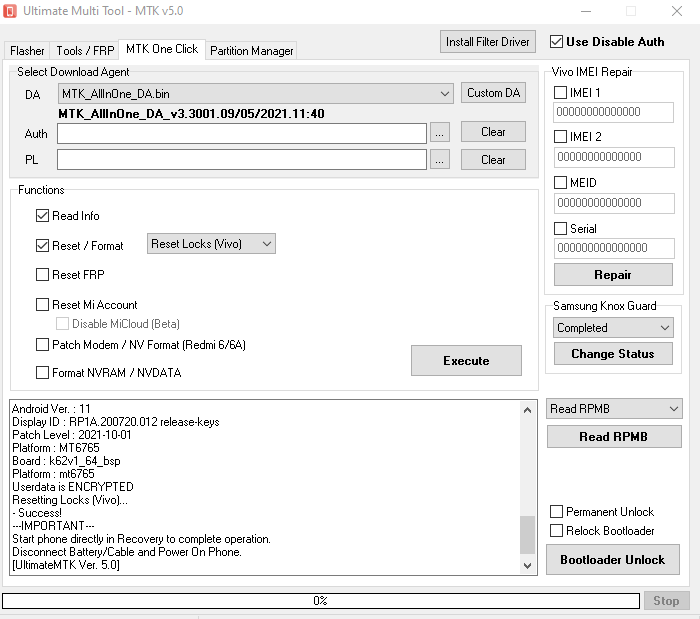Click log scrollbar down arrow
This screenshot has width=700, height=619.
[527, 565]
